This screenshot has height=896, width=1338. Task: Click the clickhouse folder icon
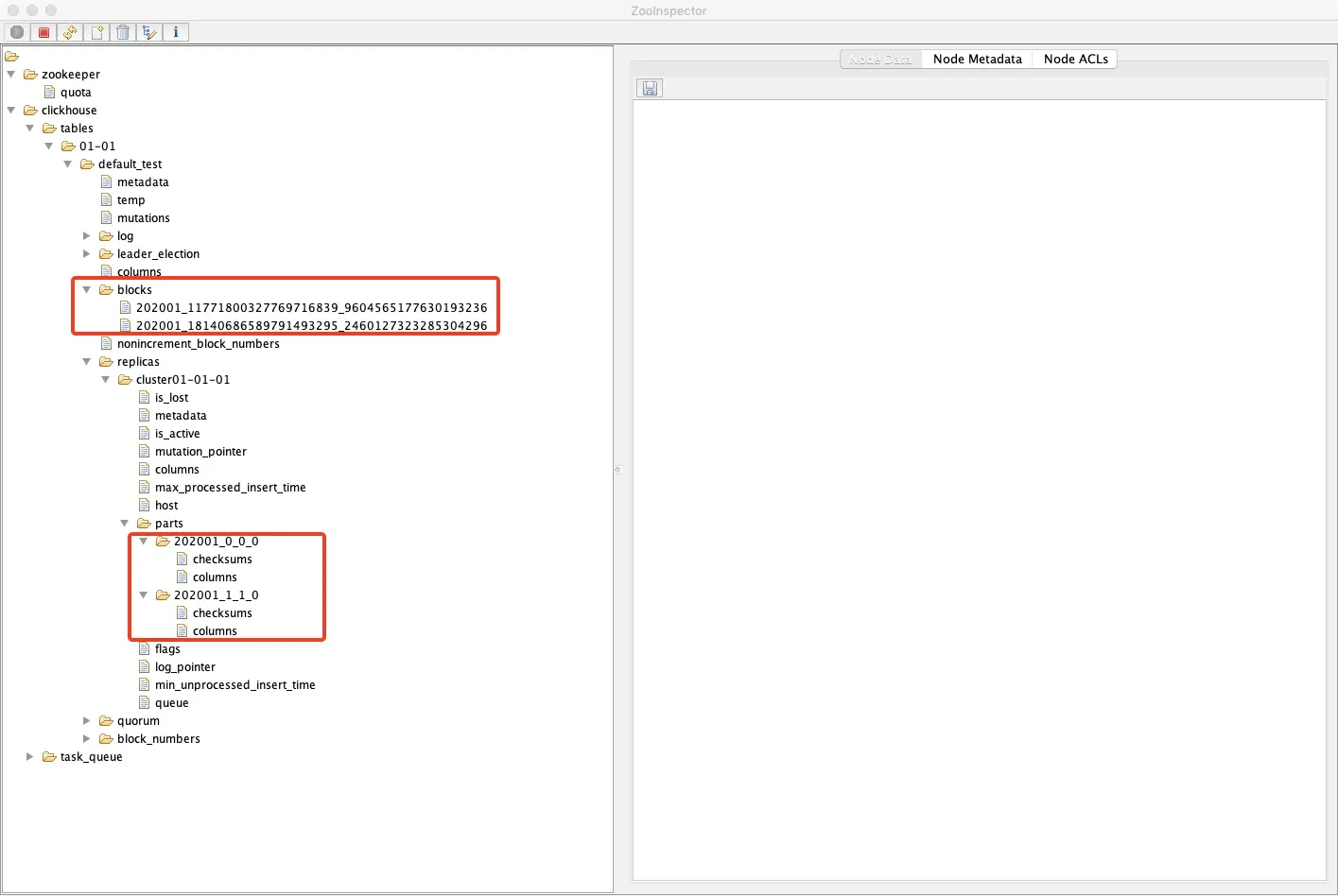coord(30,111)
